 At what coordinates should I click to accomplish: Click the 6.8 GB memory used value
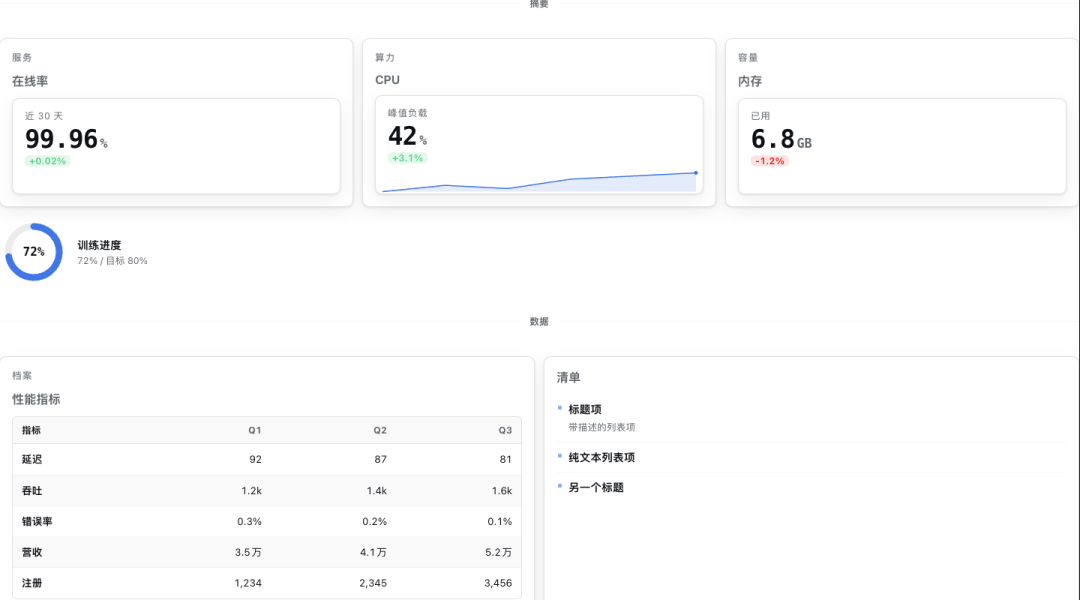point(782,139)
